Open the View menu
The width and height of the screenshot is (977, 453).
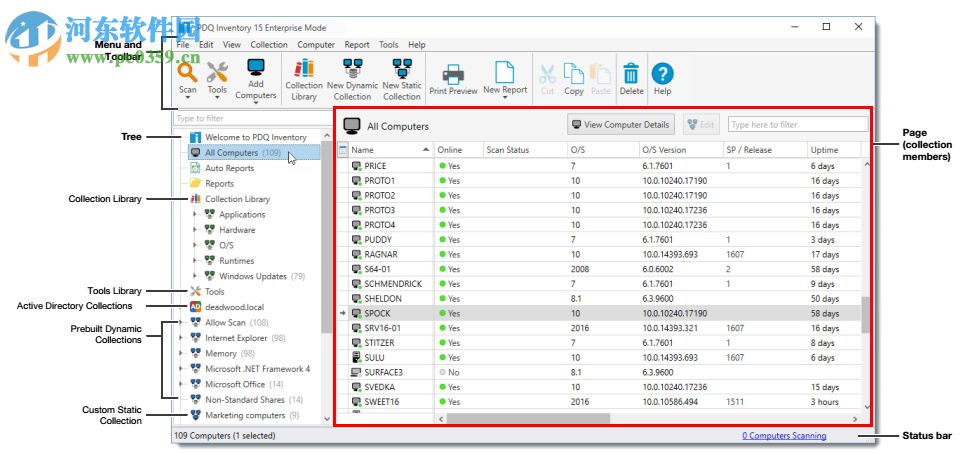click(232, 45)
